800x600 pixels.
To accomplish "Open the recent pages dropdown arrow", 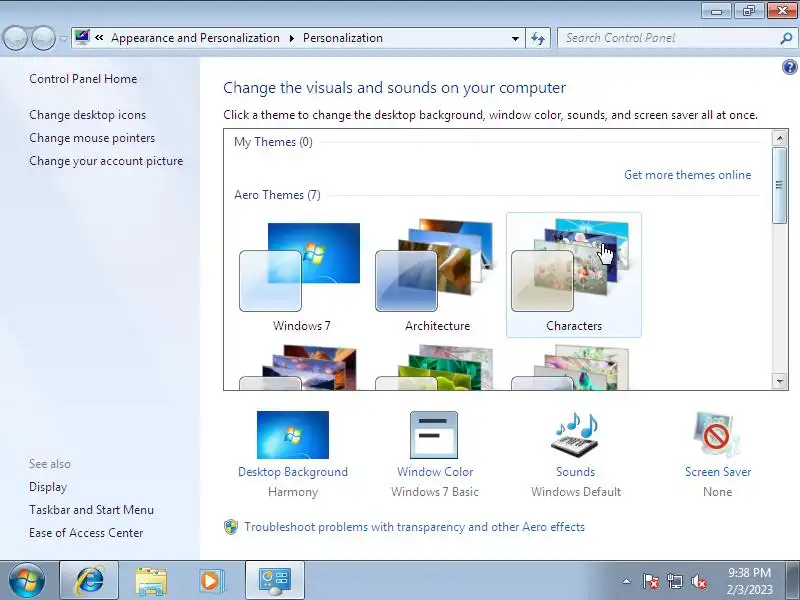I will pos(63,38).
